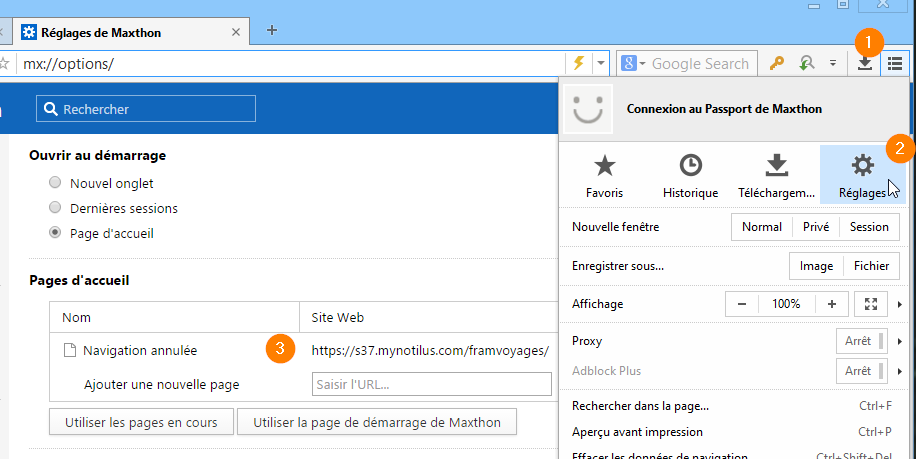The width and height of the screenshot is (916, 459).
Task: Expand the Affichage submenu arrow
Action: pyautogui.click(x=900, y=304)
